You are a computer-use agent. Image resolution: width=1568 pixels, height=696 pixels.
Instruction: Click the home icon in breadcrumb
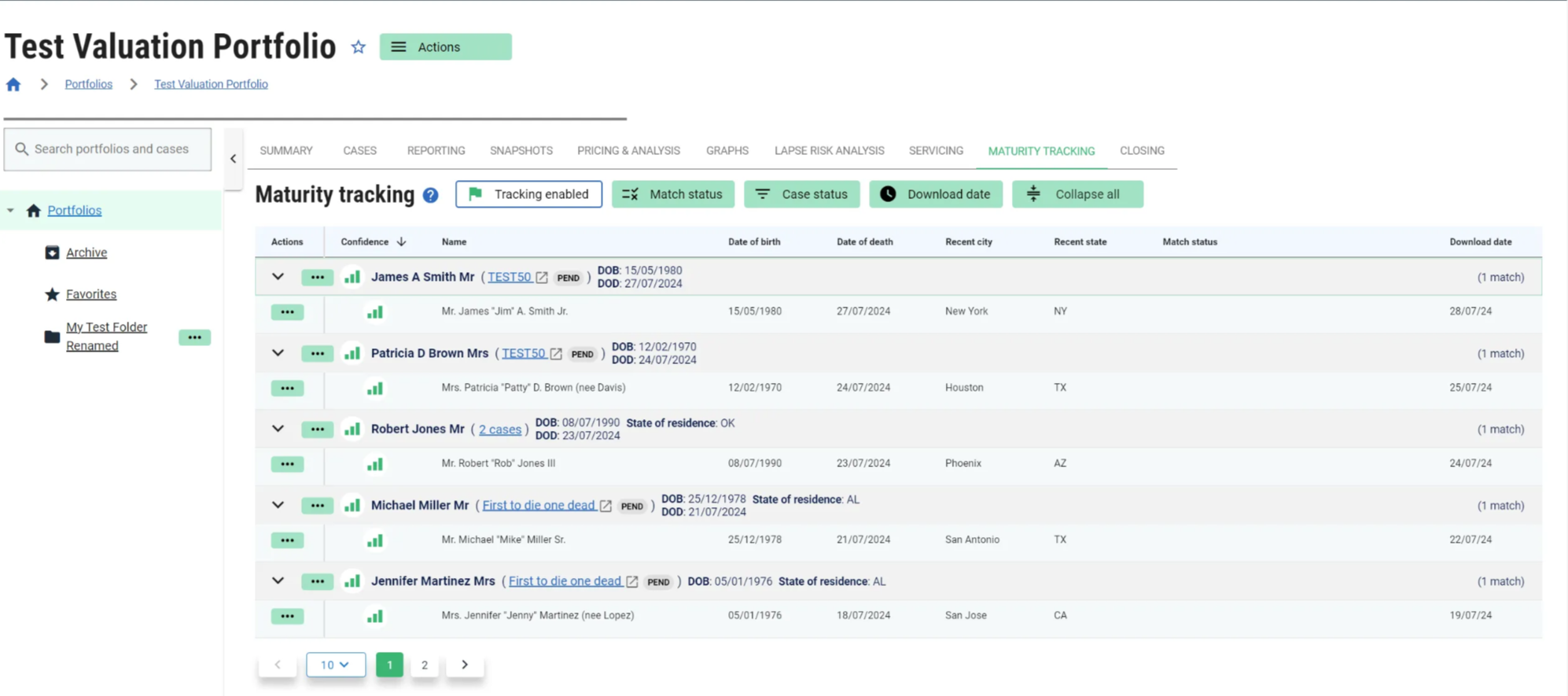(13, 84)
